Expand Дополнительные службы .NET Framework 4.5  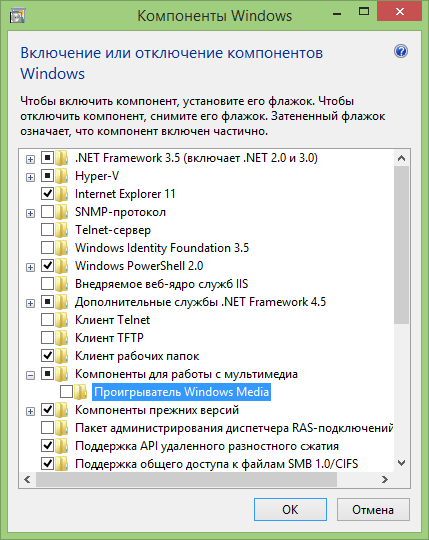31,303
